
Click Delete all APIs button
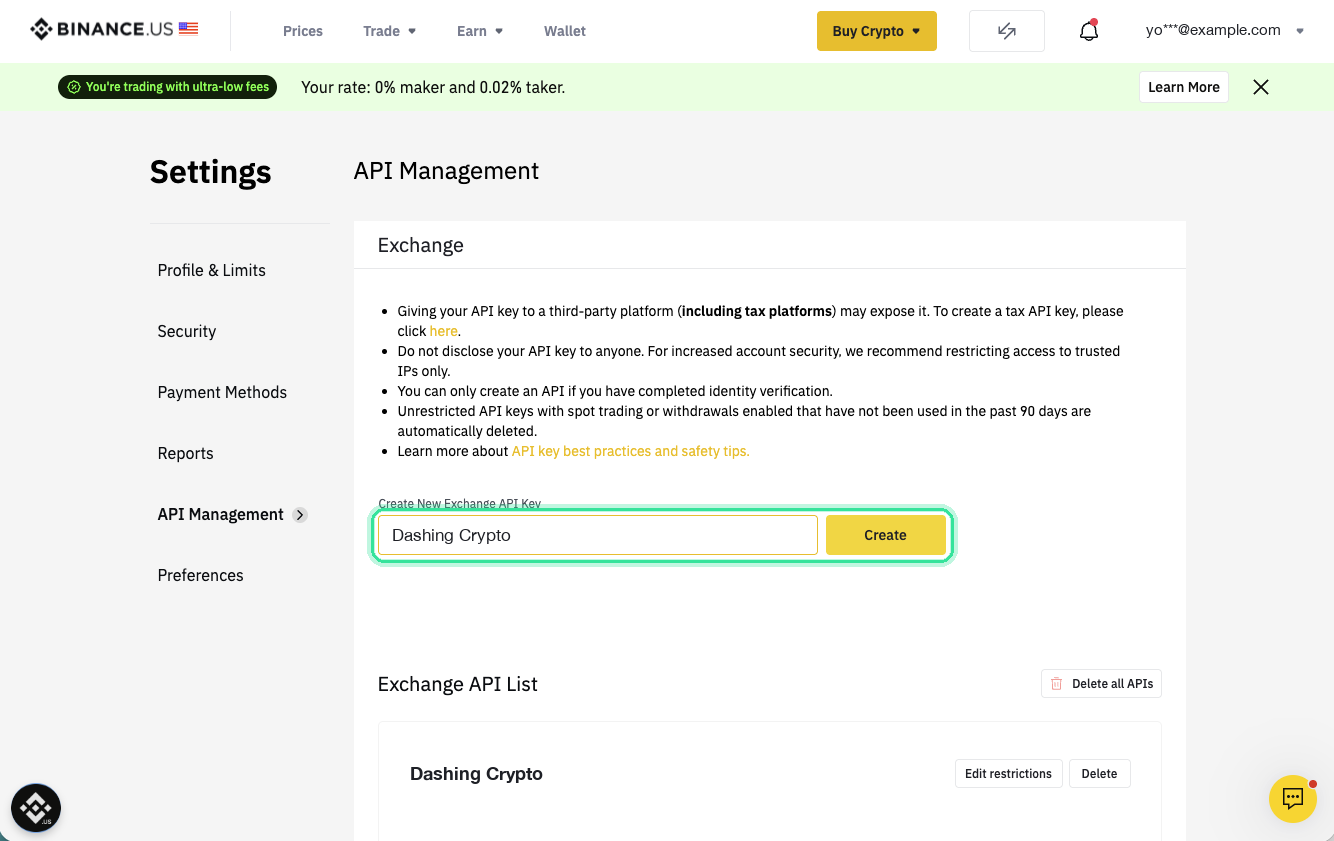tap(1101, 684)
